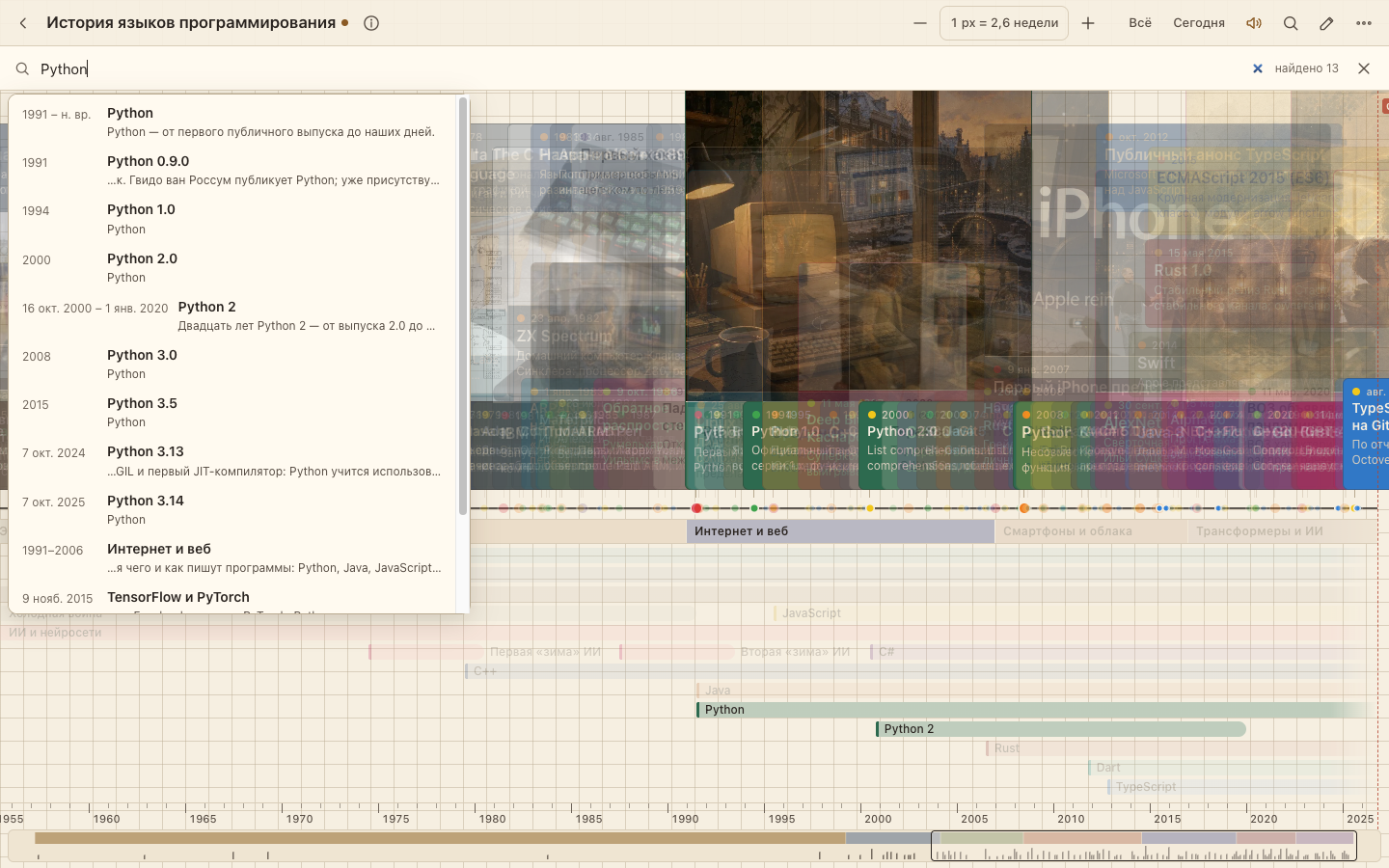Image resolution: width=1389 pixels, height=868 pixels.
Task: Click the yellow 2000 event dot
Action: click(x=870, y=508)
